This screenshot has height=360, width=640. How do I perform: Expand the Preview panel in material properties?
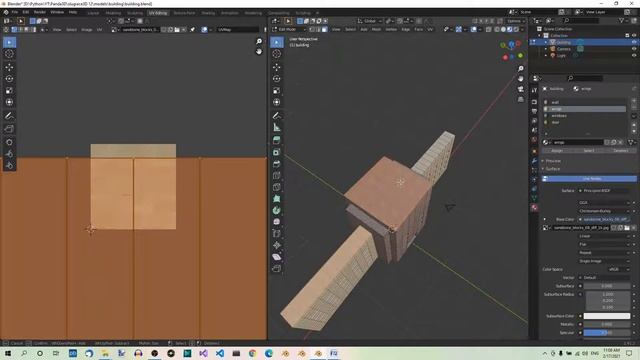pos(553,161)
